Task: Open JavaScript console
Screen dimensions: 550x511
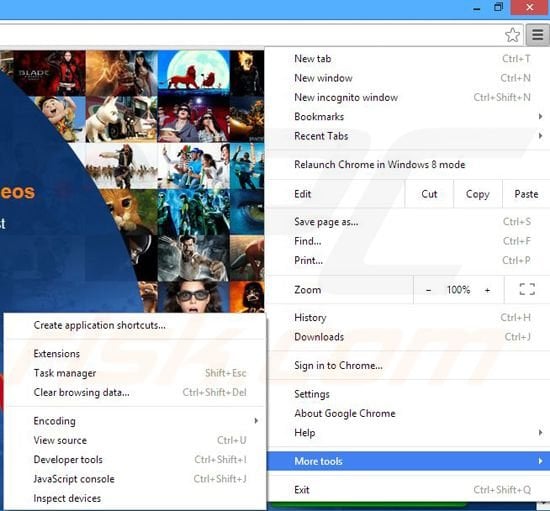Action: 135,479
